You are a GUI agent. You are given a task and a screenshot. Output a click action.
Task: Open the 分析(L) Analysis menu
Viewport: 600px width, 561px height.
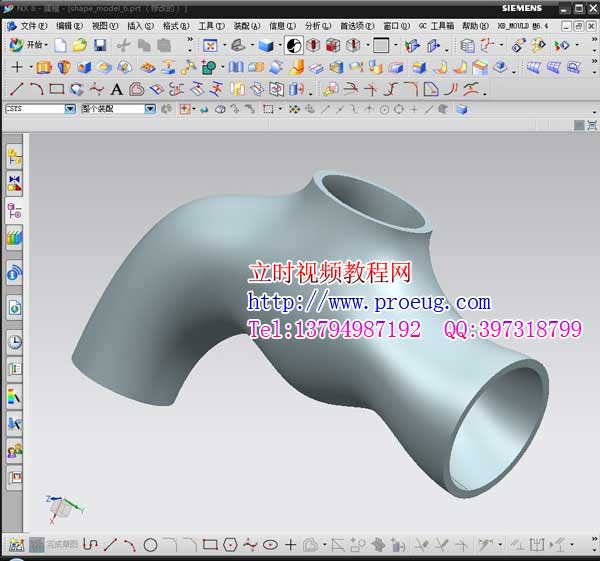click(318, 26)
